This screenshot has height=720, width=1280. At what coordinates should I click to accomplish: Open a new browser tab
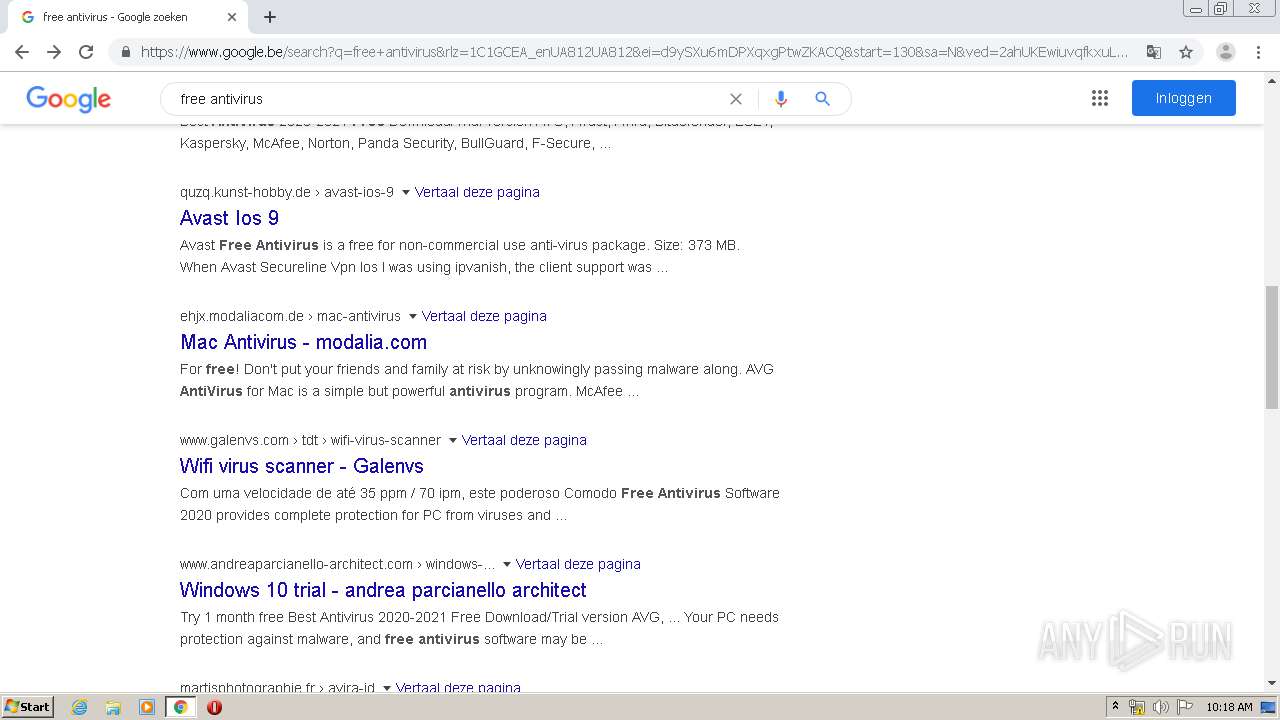[x=270, y=17]
